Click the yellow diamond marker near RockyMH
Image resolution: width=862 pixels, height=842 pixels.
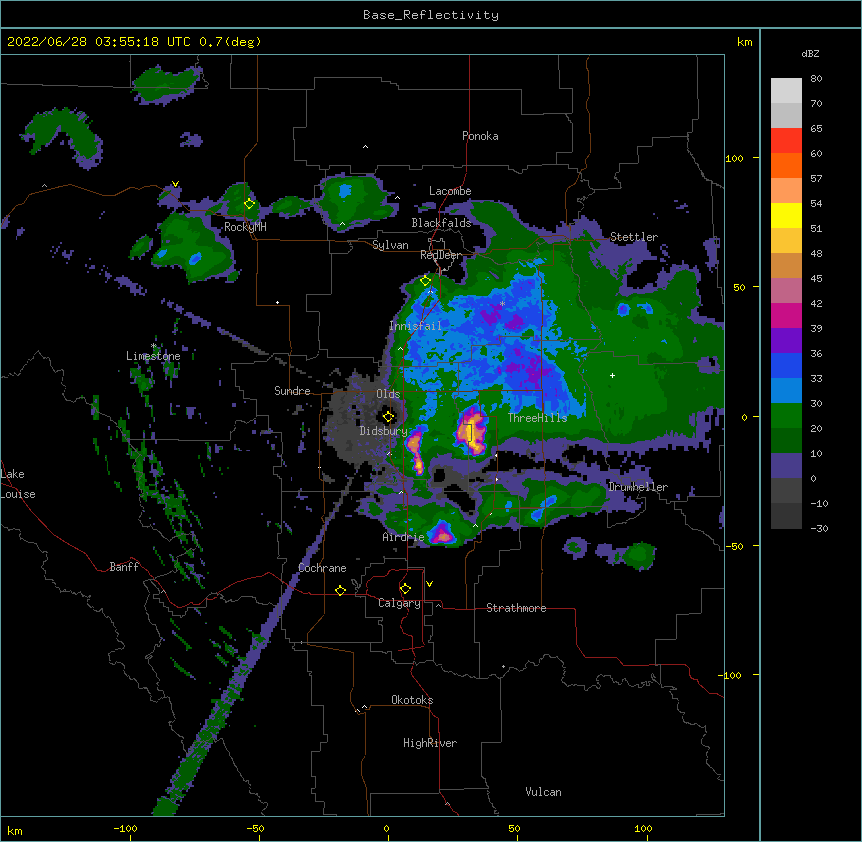pyautogui.click(x=249, y=203)
